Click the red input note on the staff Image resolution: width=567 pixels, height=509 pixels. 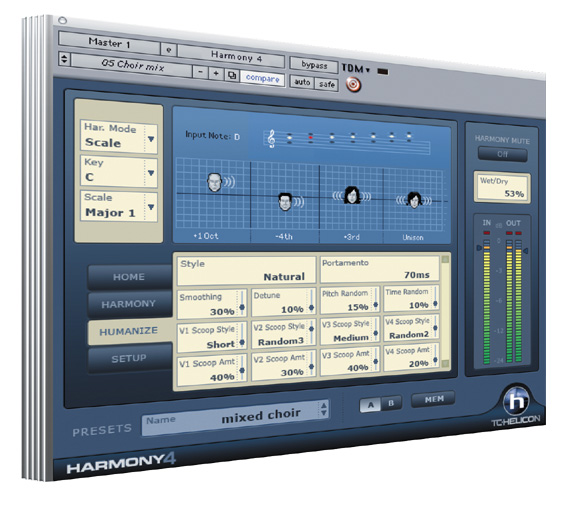point(310,137)
